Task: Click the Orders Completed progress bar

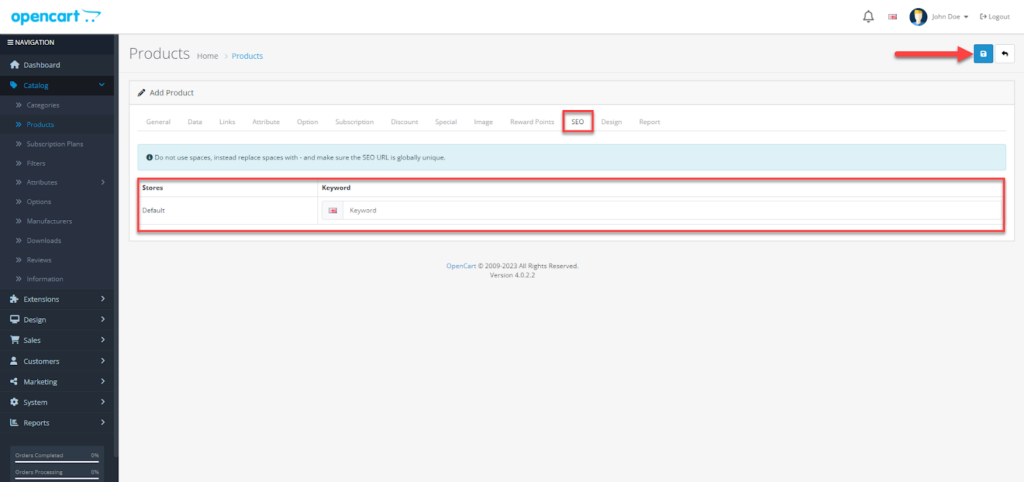Action: 57,461
